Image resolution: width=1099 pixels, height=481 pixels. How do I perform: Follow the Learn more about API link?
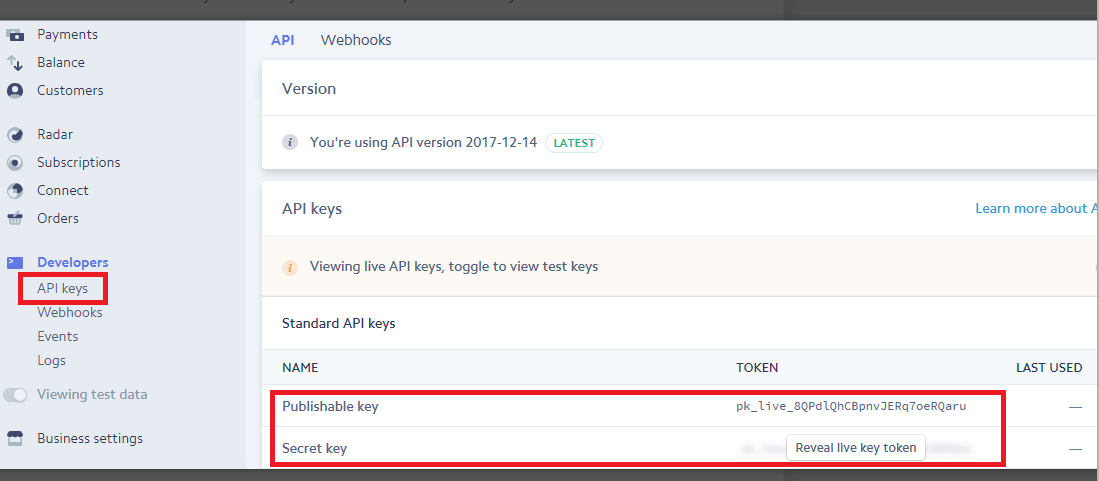point(1037,208)
